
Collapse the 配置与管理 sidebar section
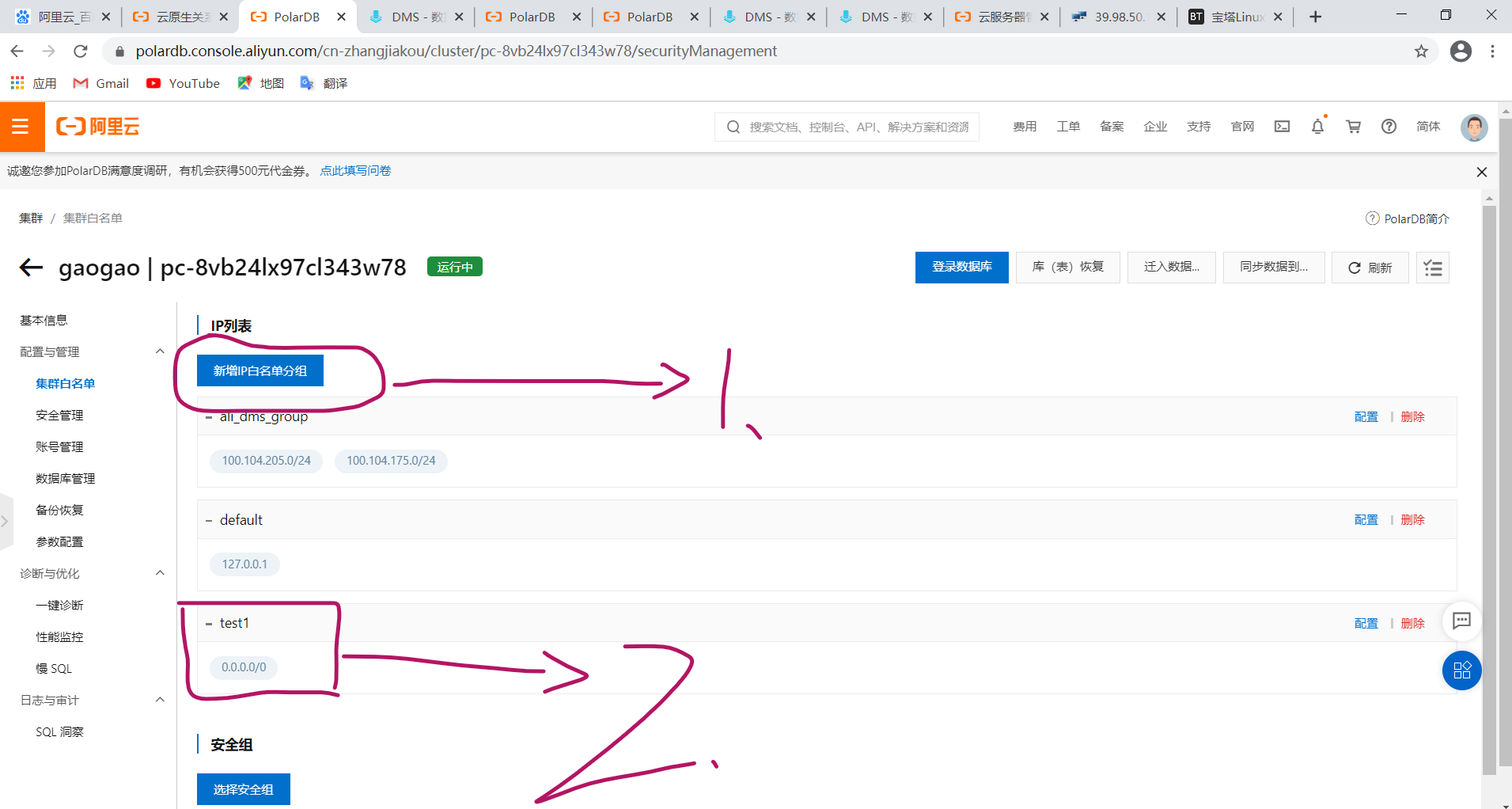point(160,351)
